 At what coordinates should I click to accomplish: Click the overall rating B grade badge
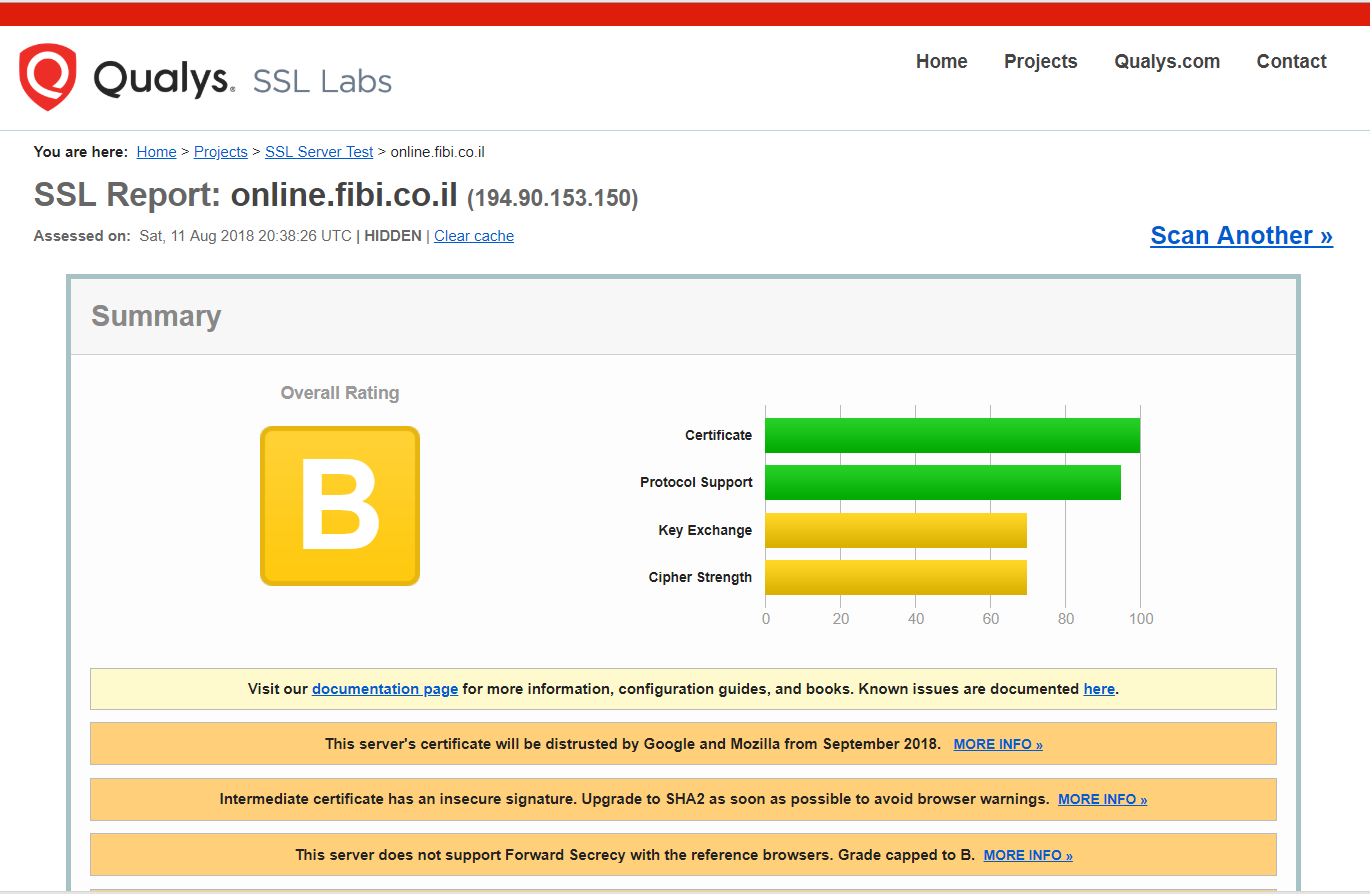tap(340, 506)
